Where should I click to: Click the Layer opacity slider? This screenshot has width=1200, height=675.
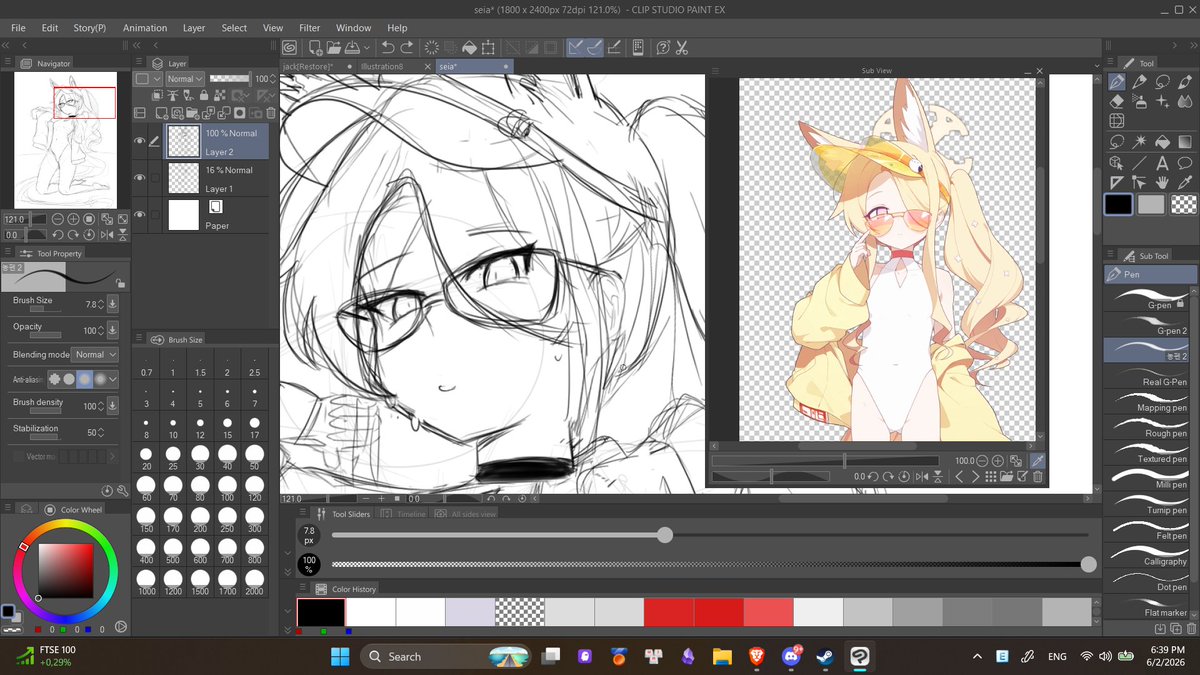click(230, 79)
